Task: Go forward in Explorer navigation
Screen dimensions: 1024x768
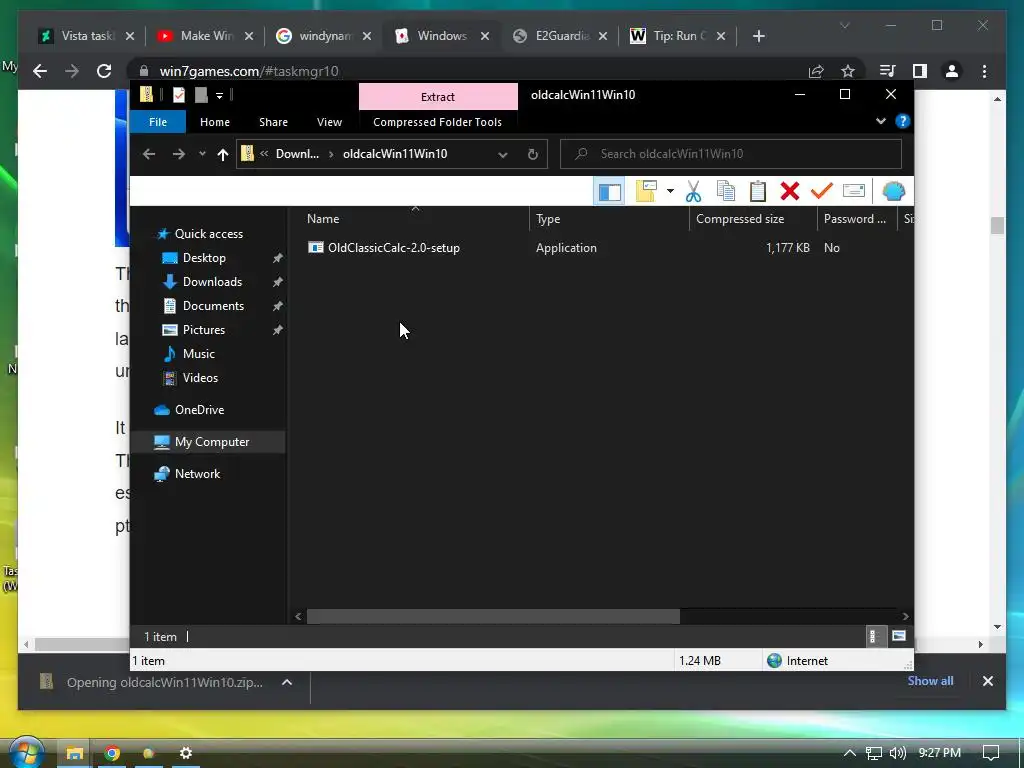Action: click(x=178, y=154)
